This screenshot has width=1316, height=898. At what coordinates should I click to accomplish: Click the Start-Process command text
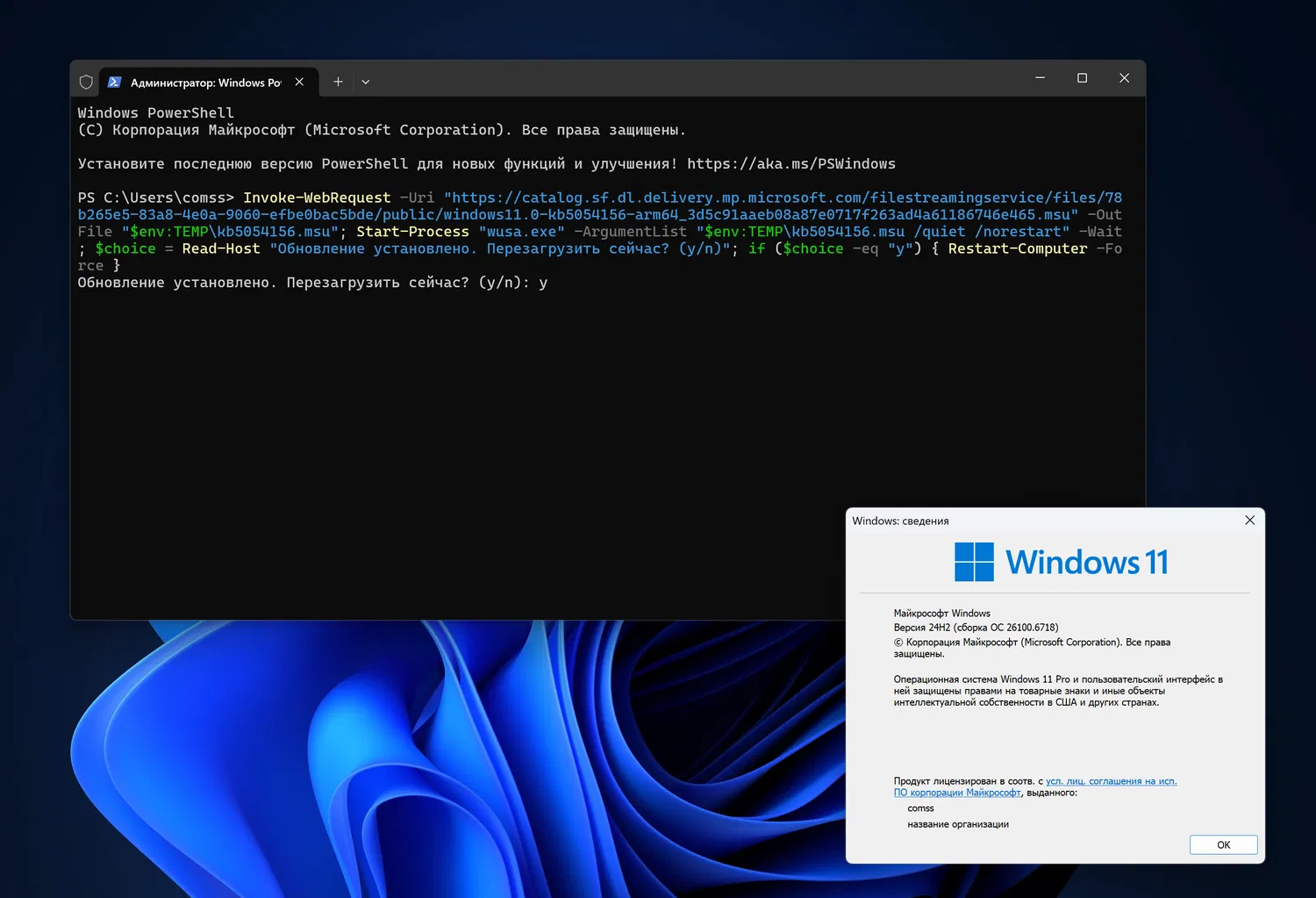pos(412,232)
